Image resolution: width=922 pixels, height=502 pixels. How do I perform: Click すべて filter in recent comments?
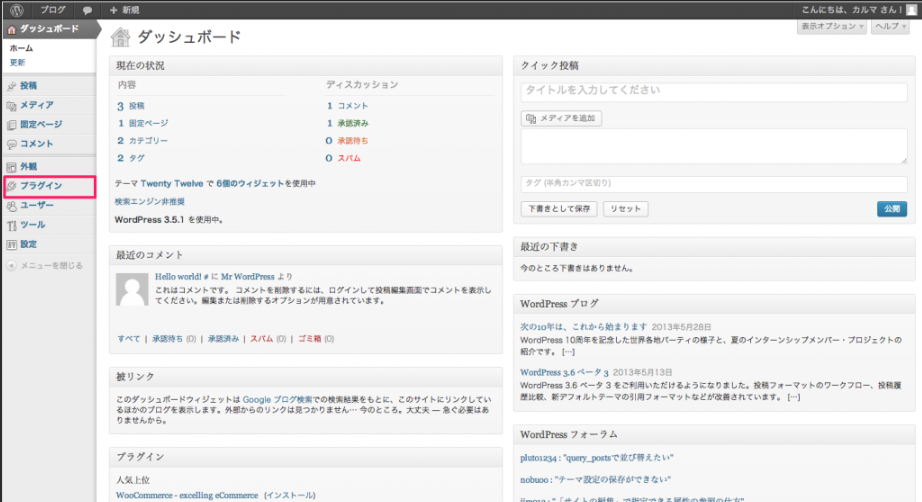pos(129,339)
